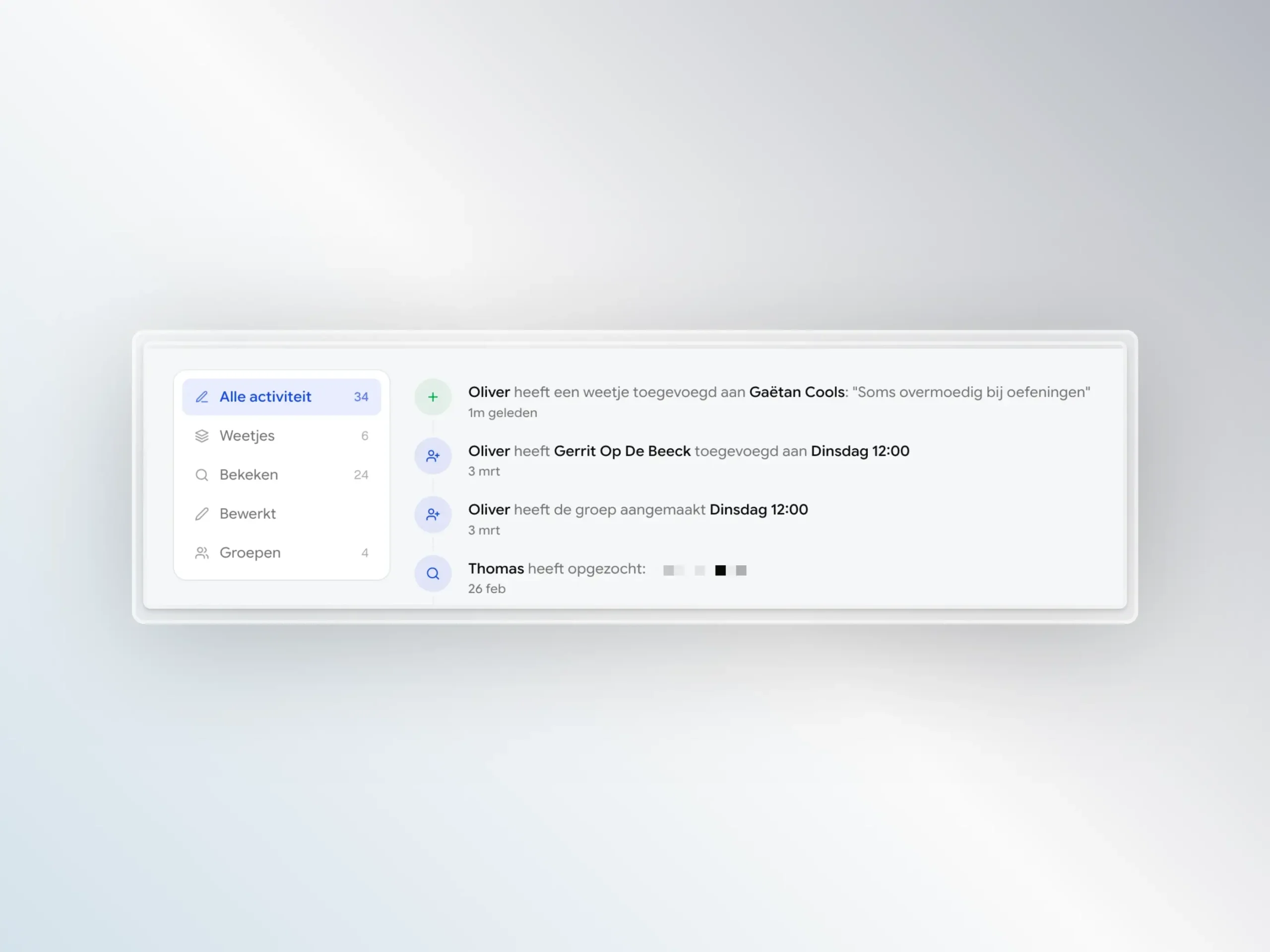The image size is (1270, 952).
Task: Open Dinsdag 12:00 in the groep aangemaakt entry
Action: (x=759, y=510)
